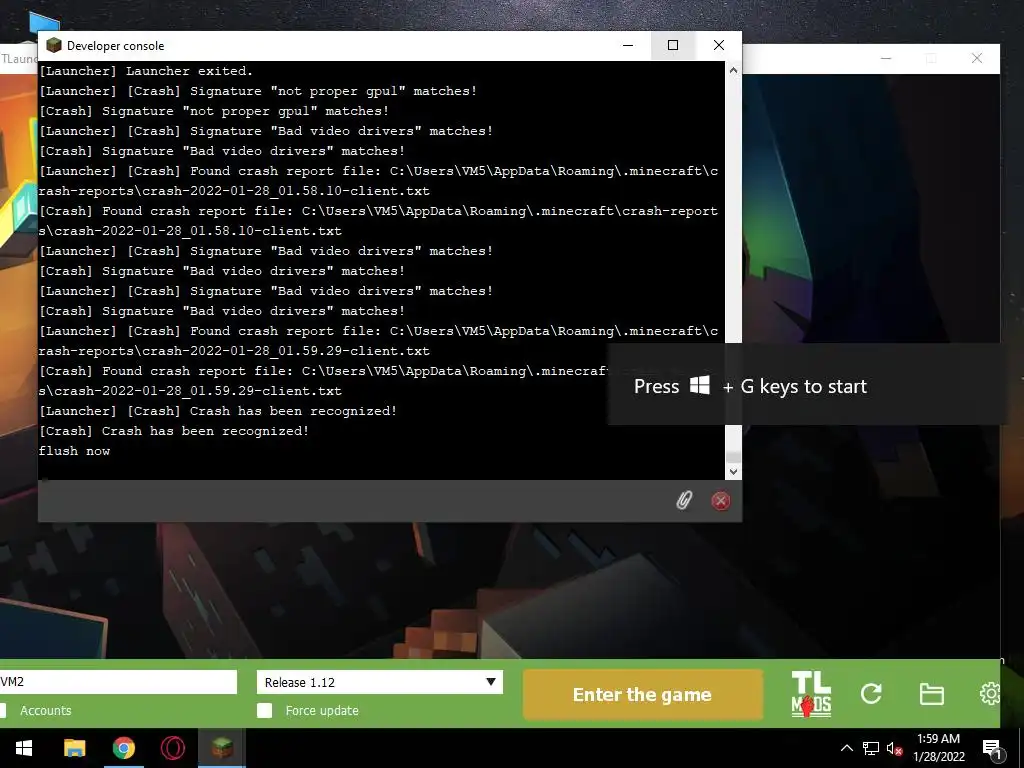Click the red clear icon in Developer console

(x=720, y=501)
